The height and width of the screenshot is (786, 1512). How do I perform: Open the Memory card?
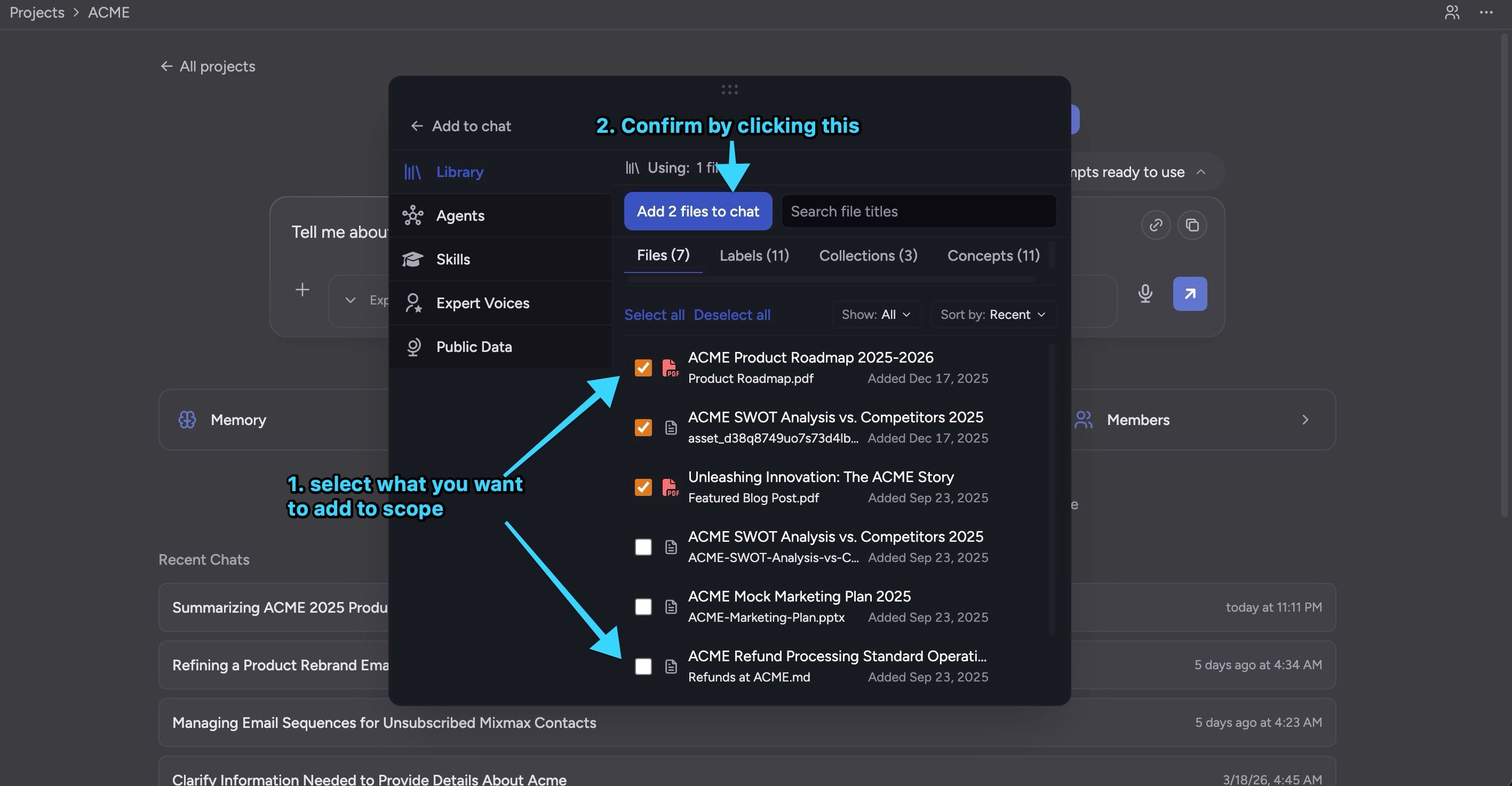pos(274,420)
